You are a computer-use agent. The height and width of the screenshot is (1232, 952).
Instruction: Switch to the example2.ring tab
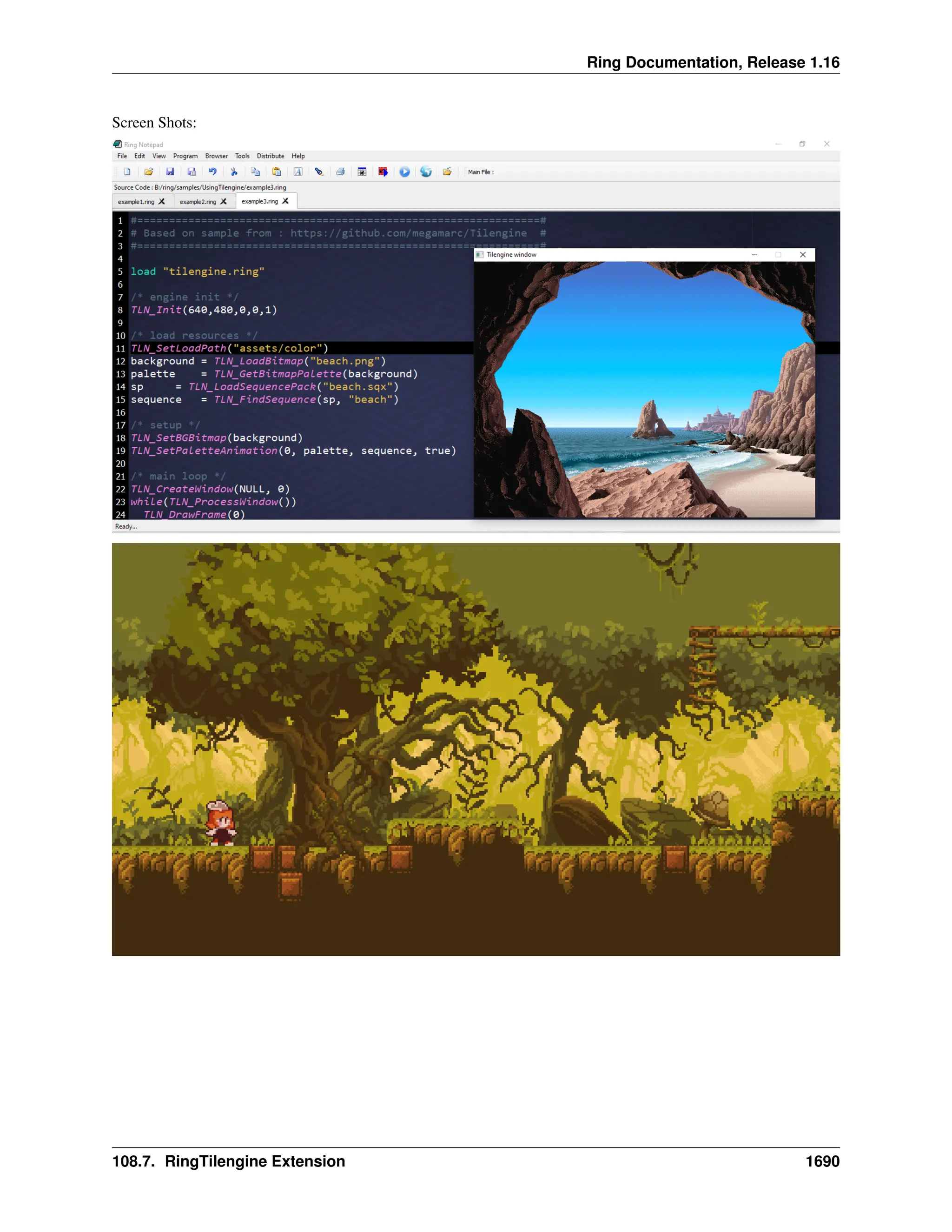pyautogui.click(x=198, y=202)
